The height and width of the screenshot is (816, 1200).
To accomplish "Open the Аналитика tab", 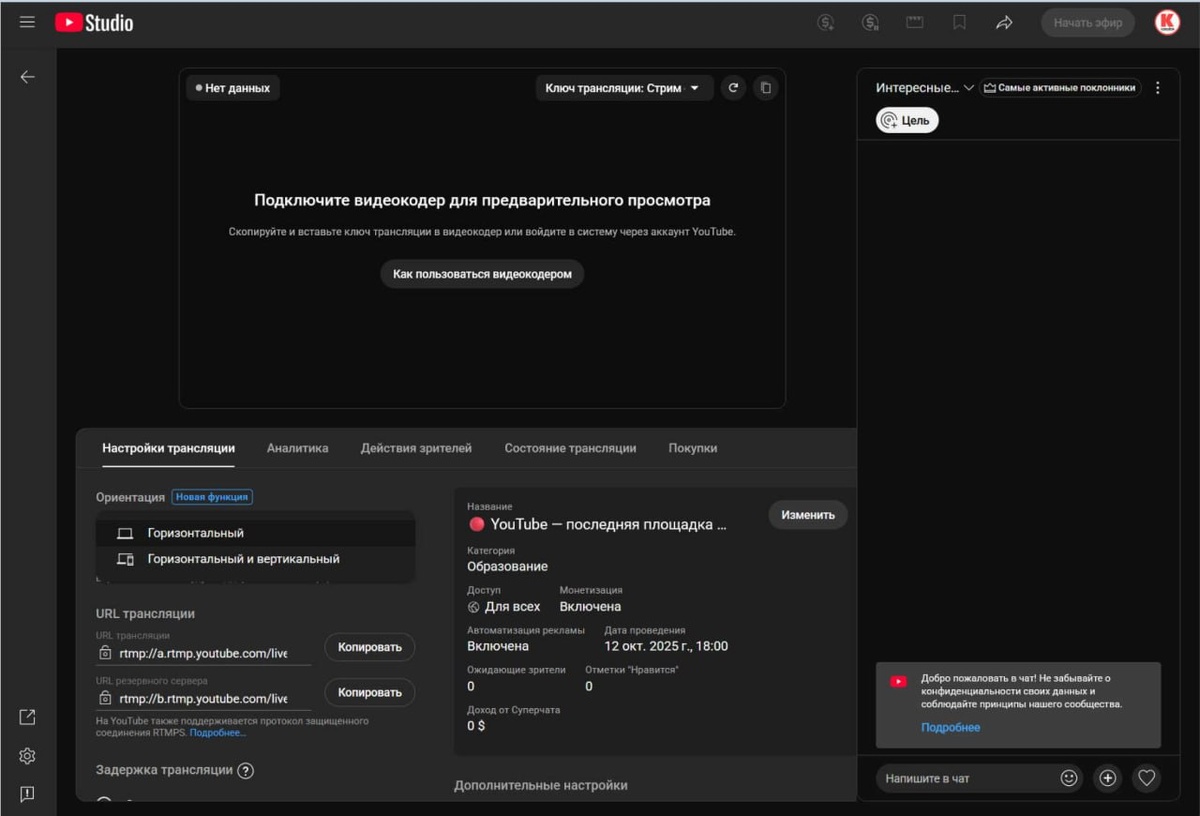I will coord(297,448).
